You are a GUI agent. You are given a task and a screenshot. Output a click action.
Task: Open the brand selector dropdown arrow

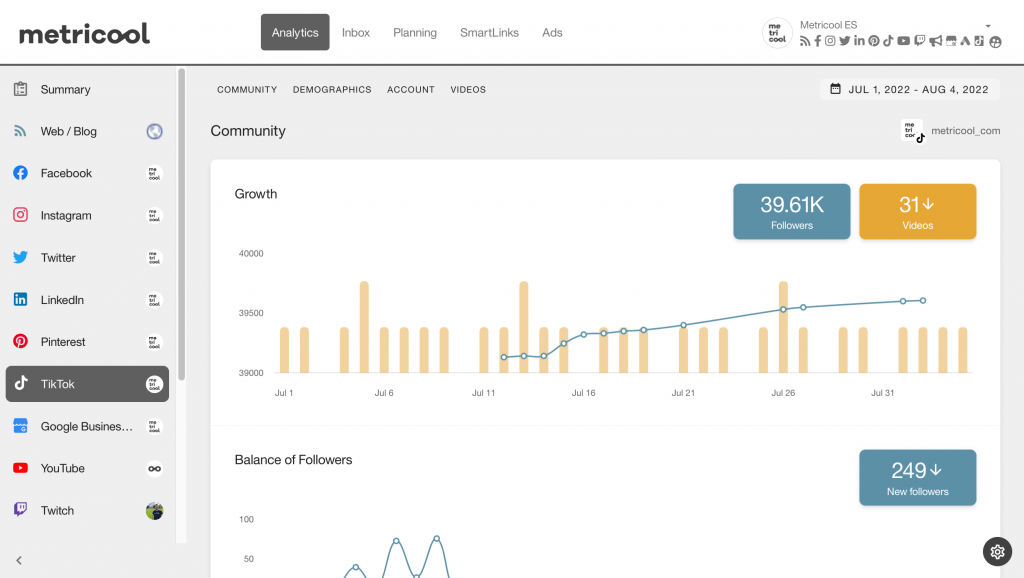pyautogui.click(x=988, y=26)
